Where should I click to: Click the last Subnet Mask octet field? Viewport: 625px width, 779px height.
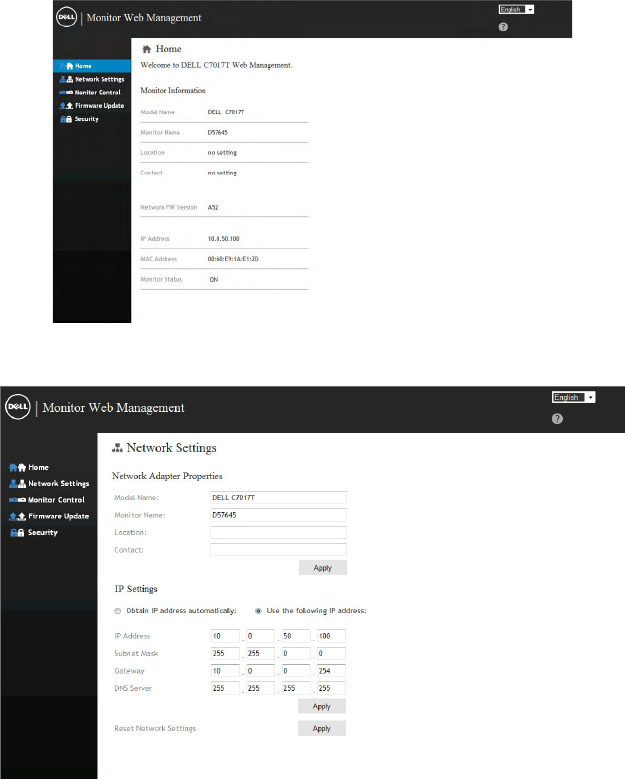coord(331,654)
